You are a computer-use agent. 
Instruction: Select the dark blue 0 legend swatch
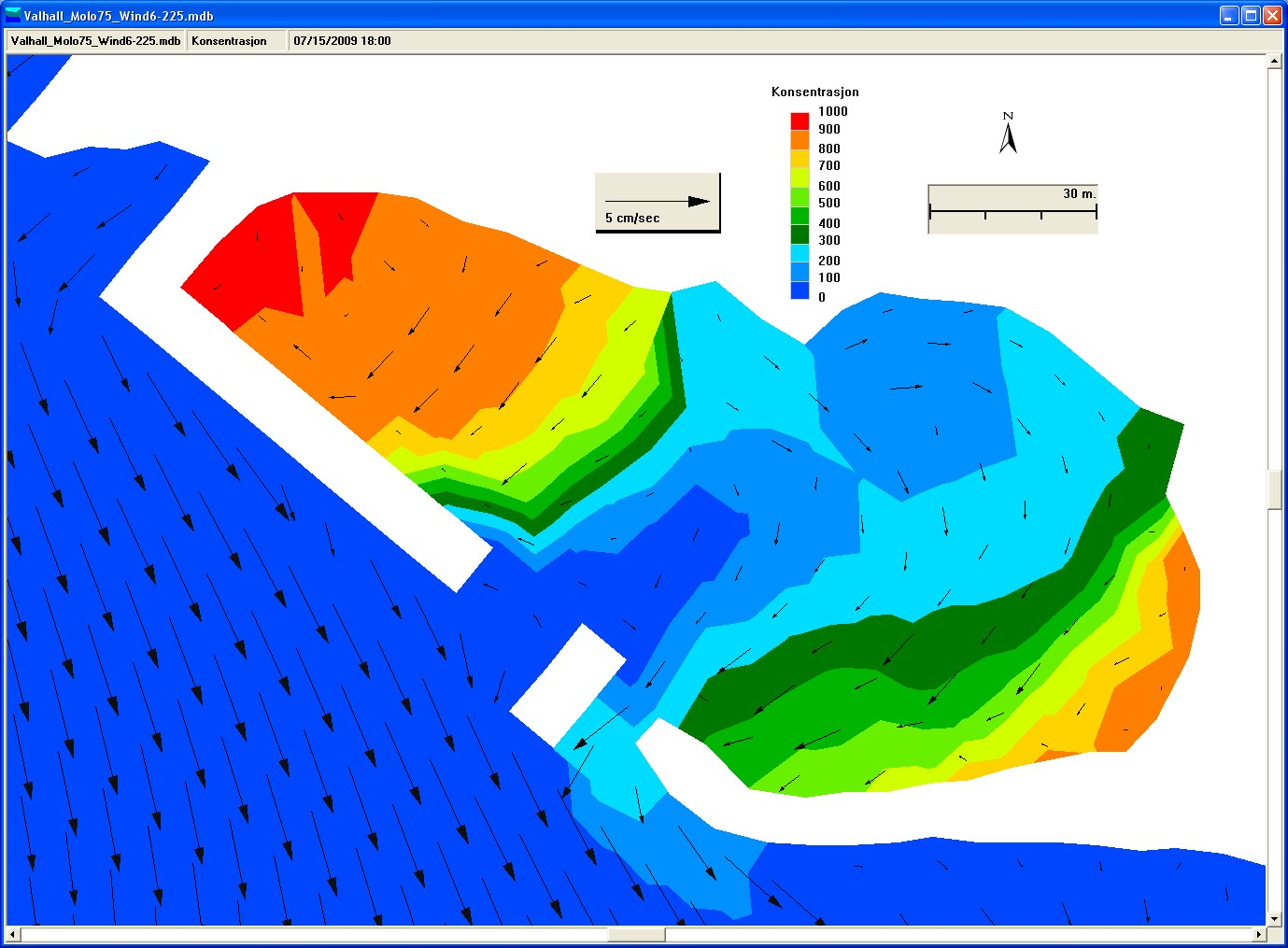(800, 290)
